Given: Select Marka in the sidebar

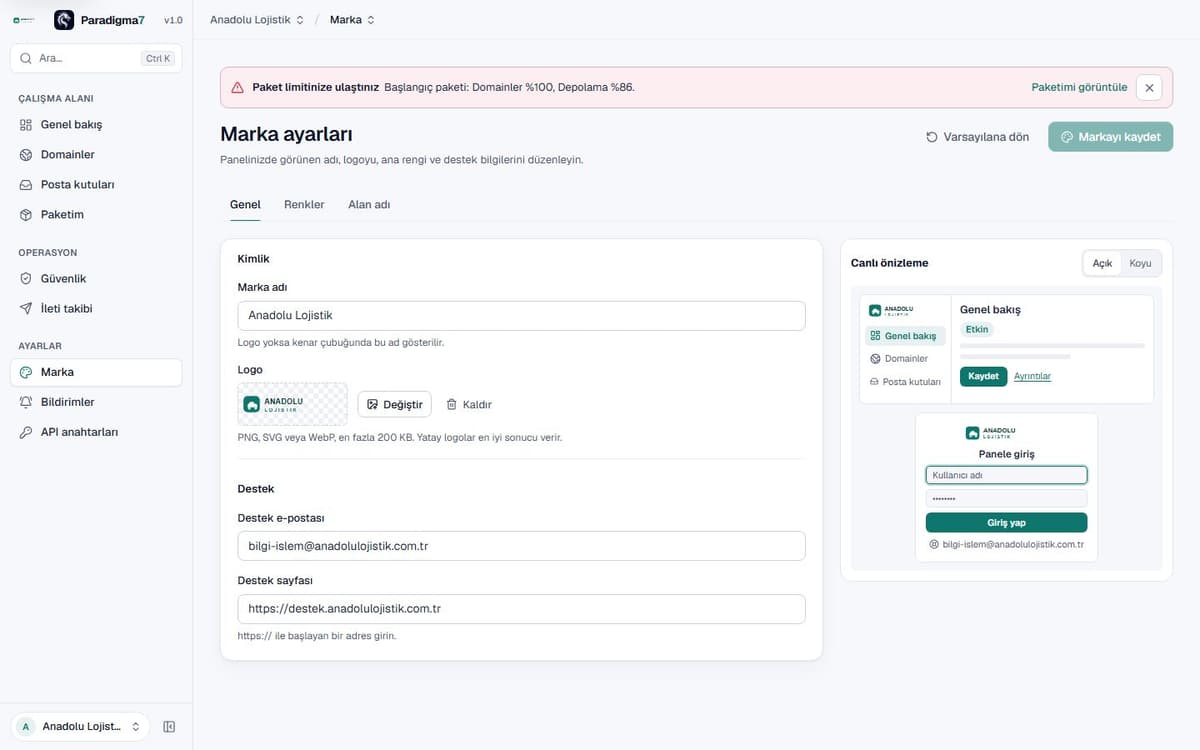Looking at the screenshot, I should click(96, 372).
